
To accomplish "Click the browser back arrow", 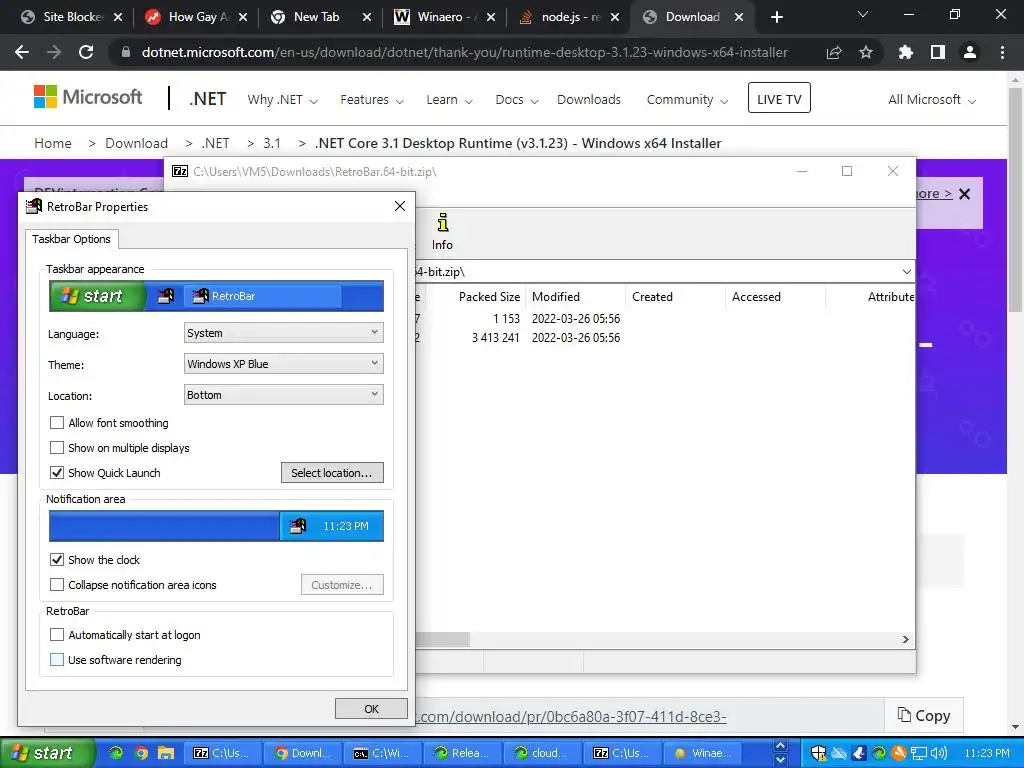I will [x=22, y=52].
